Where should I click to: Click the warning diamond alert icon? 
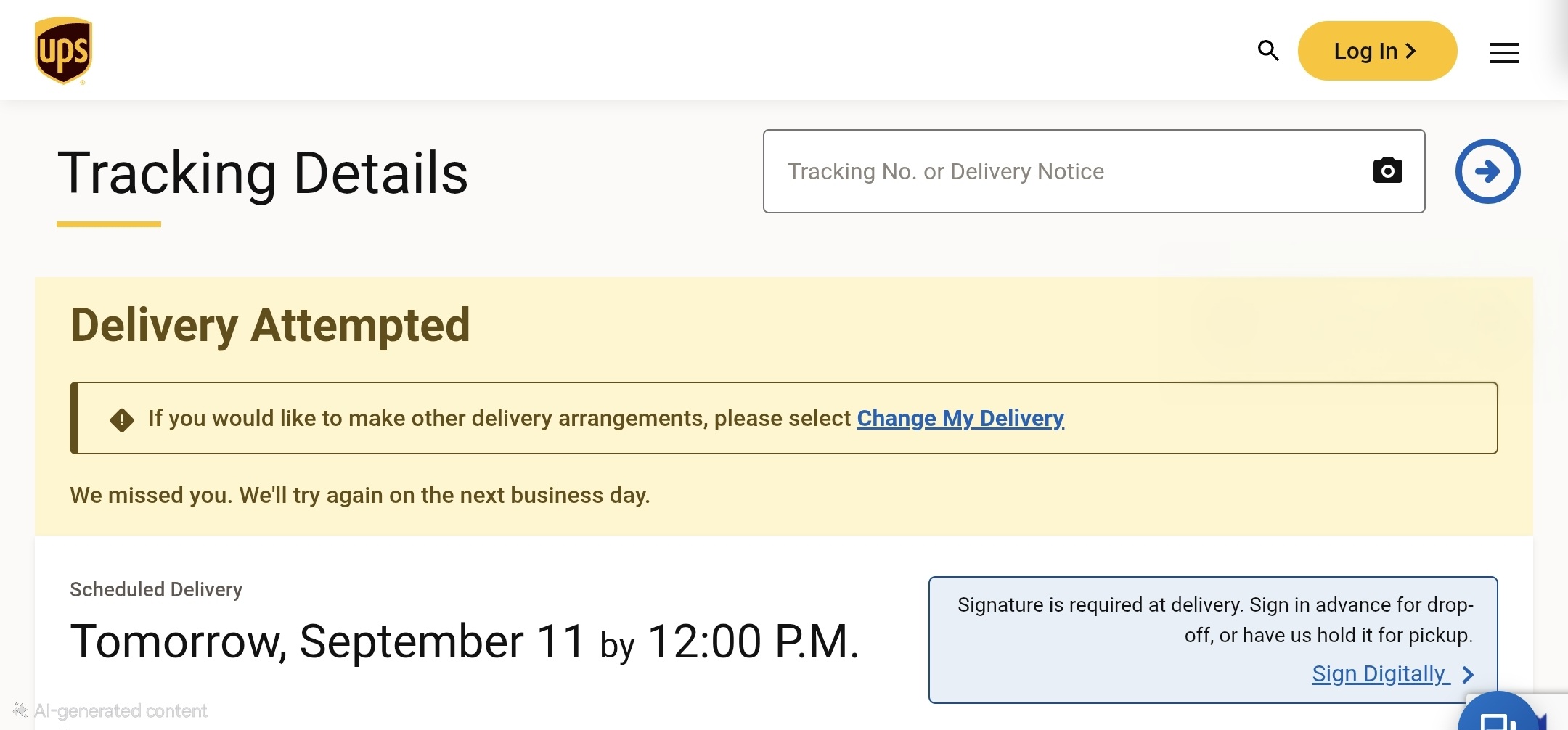click(122, 419)
